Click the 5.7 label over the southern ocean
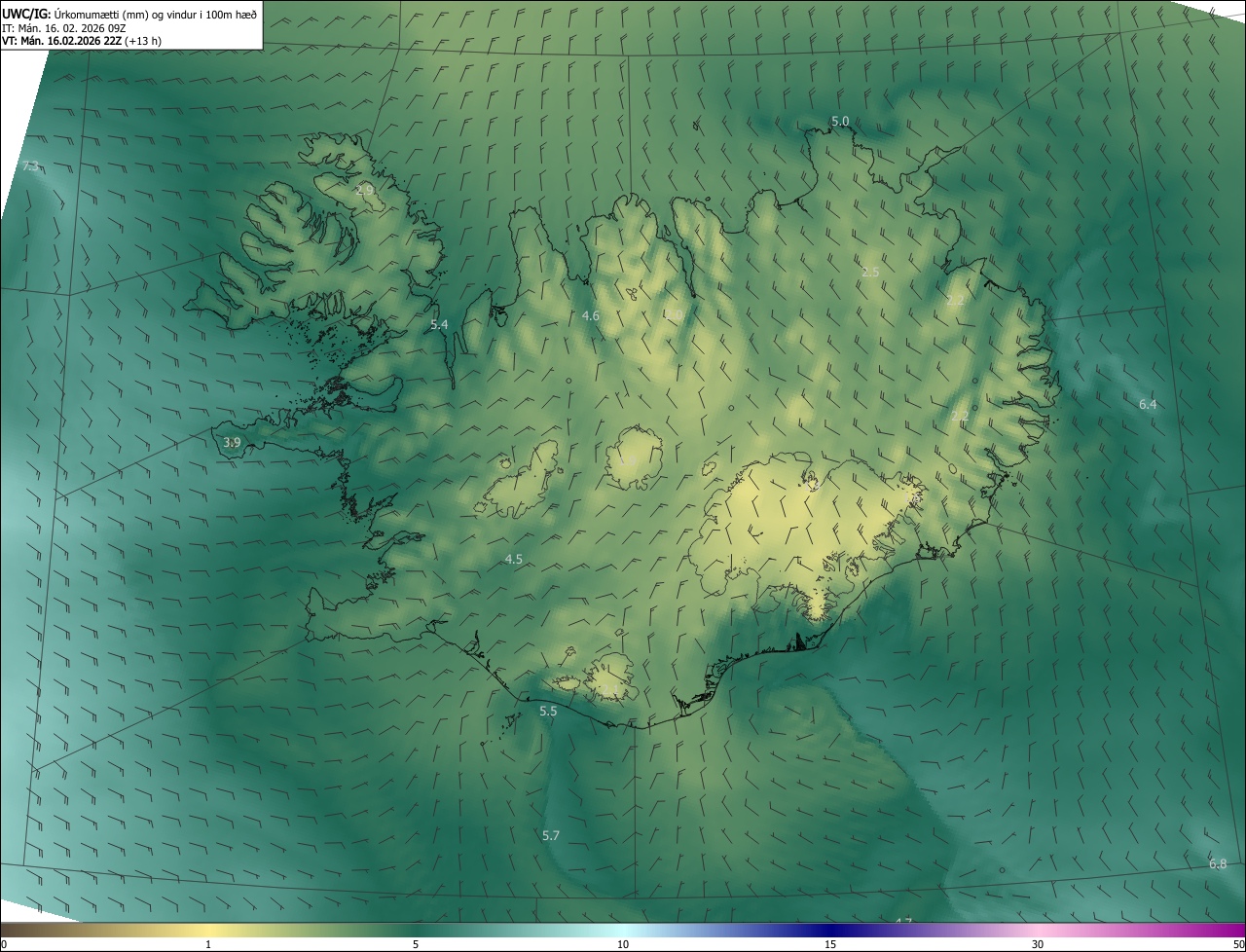Viewport: 1246px width, 952px height. 551,835
